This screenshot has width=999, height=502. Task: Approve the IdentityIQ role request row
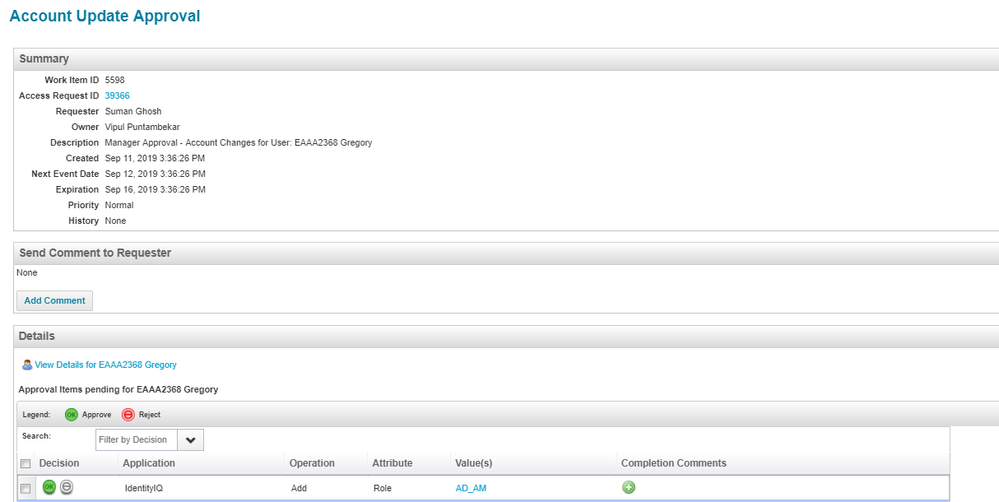pos(49,487)
